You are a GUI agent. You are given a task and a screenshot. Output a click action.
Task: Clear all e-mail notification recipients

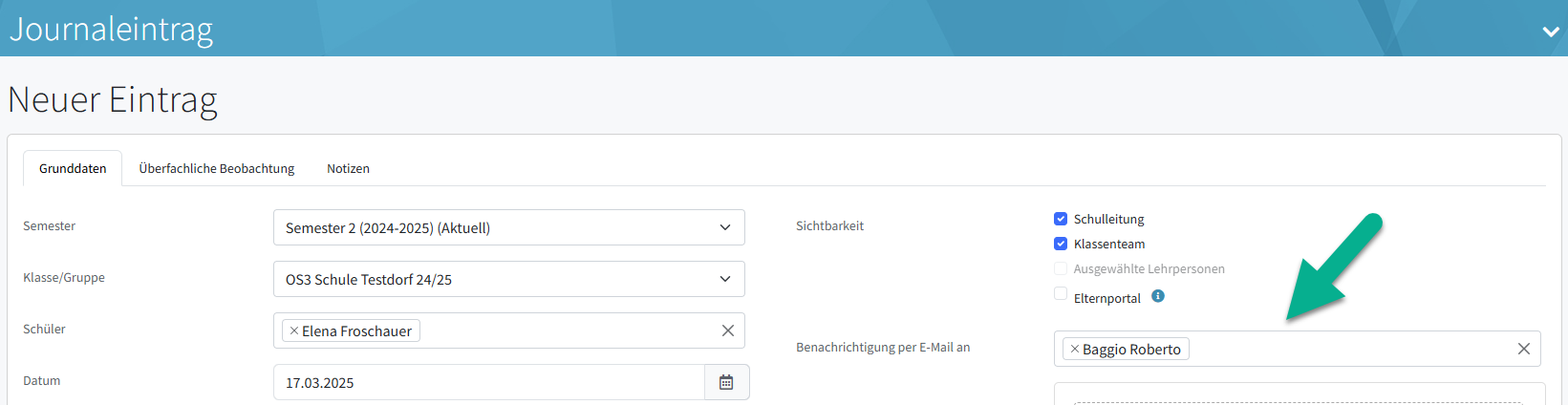(1524, 349)
